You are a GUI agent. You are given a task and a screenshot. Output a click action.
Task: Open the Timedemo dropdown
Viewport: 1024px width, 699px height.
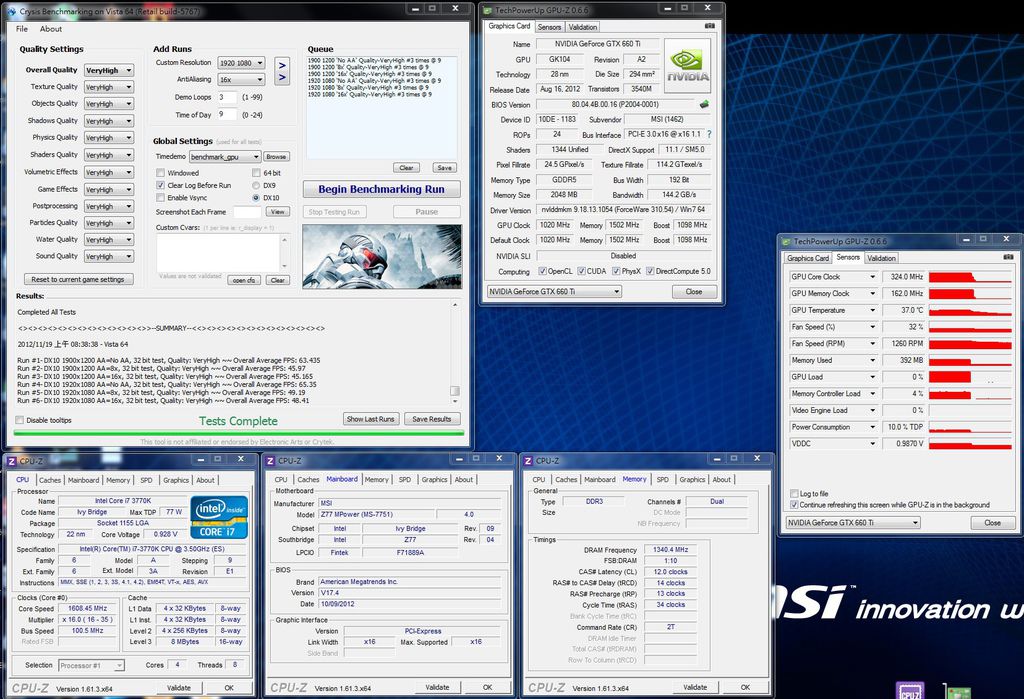click(225, 157)
